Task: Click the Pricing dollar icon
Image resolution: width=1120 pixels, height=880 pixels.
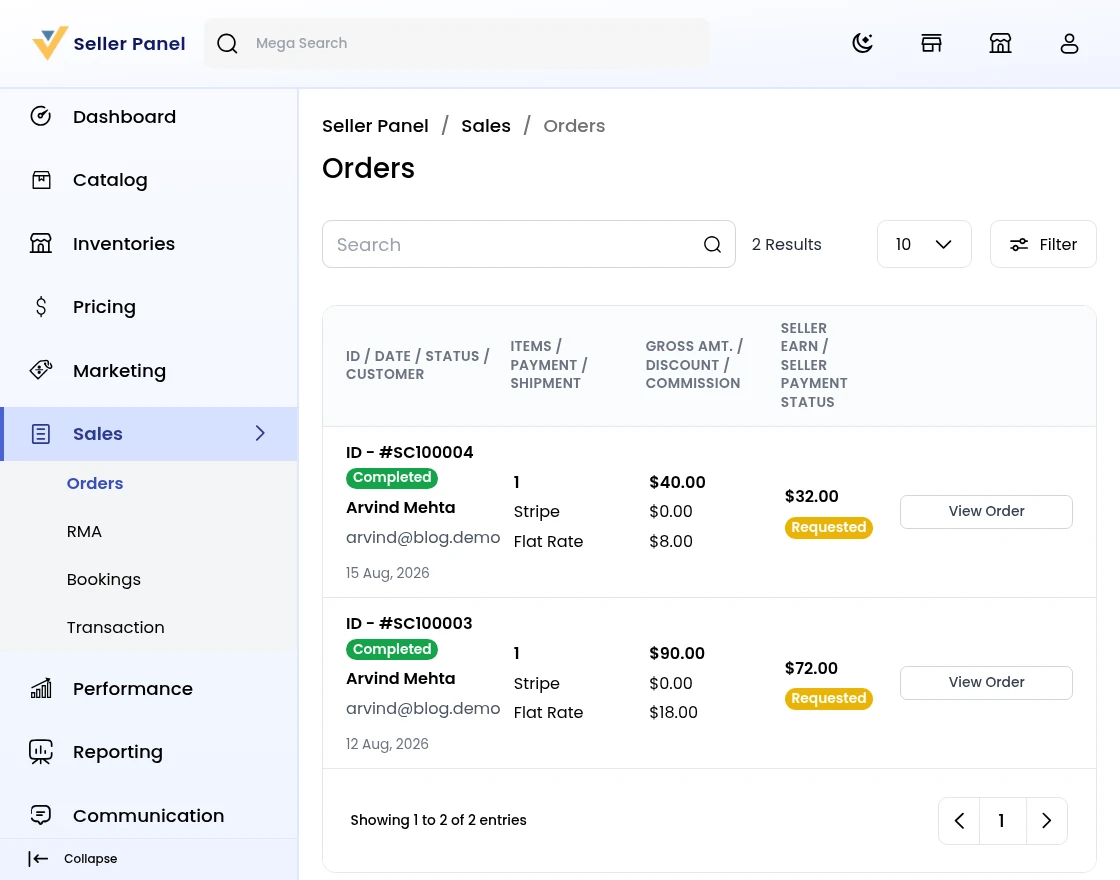Action: (x=41, y=306)
